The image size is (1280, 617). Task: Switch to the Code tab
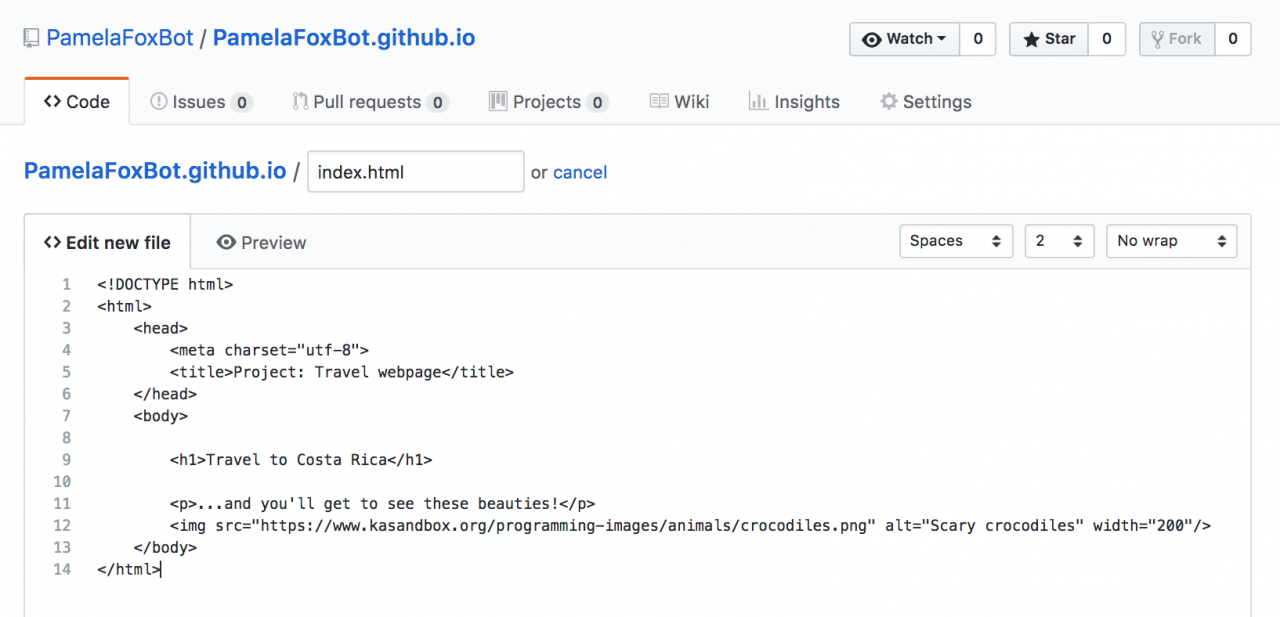pyautogui.click(x=77, y=101)
